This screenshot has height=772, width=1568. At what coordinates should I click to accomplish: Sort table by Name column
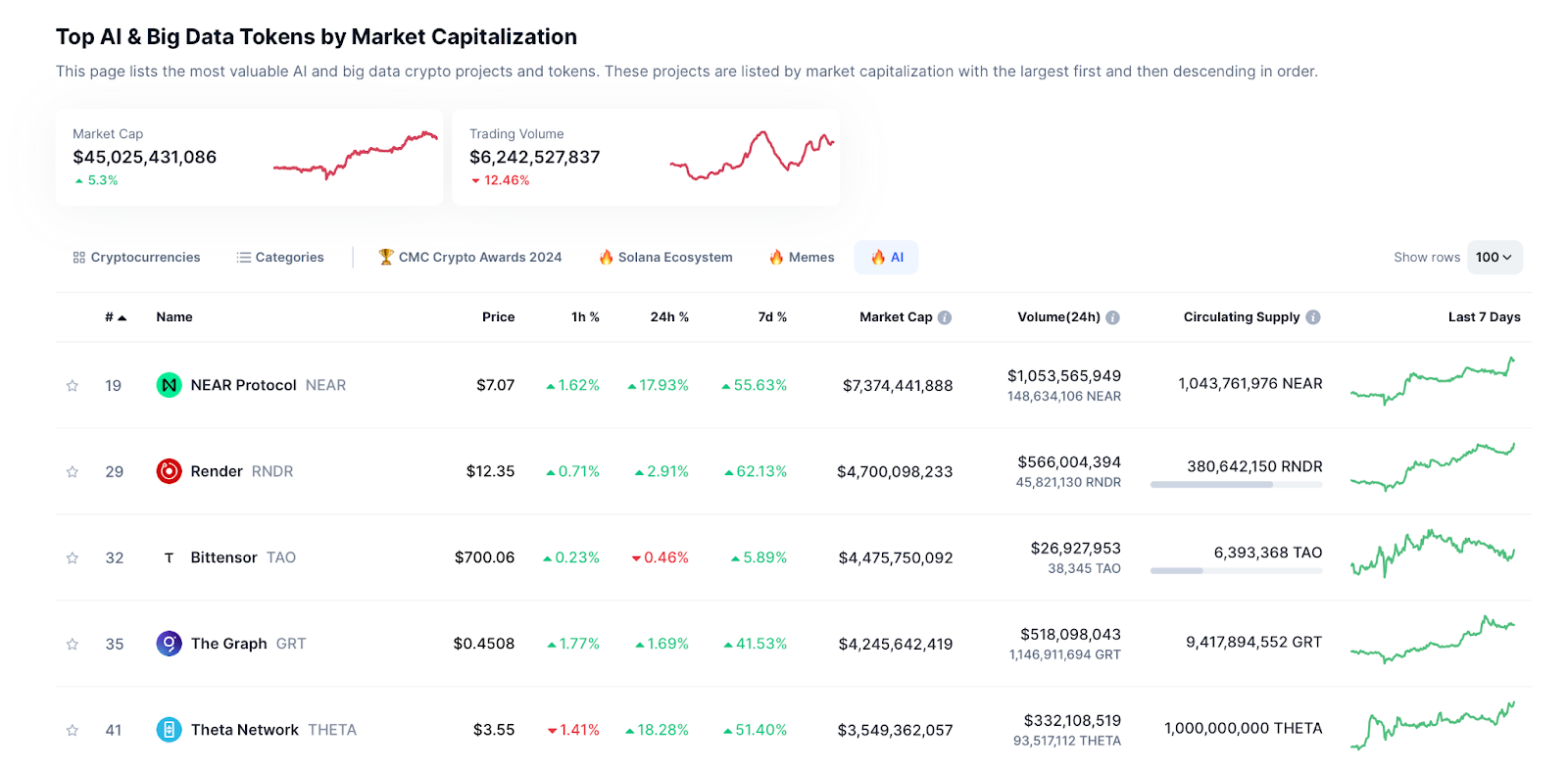[174, 317]
